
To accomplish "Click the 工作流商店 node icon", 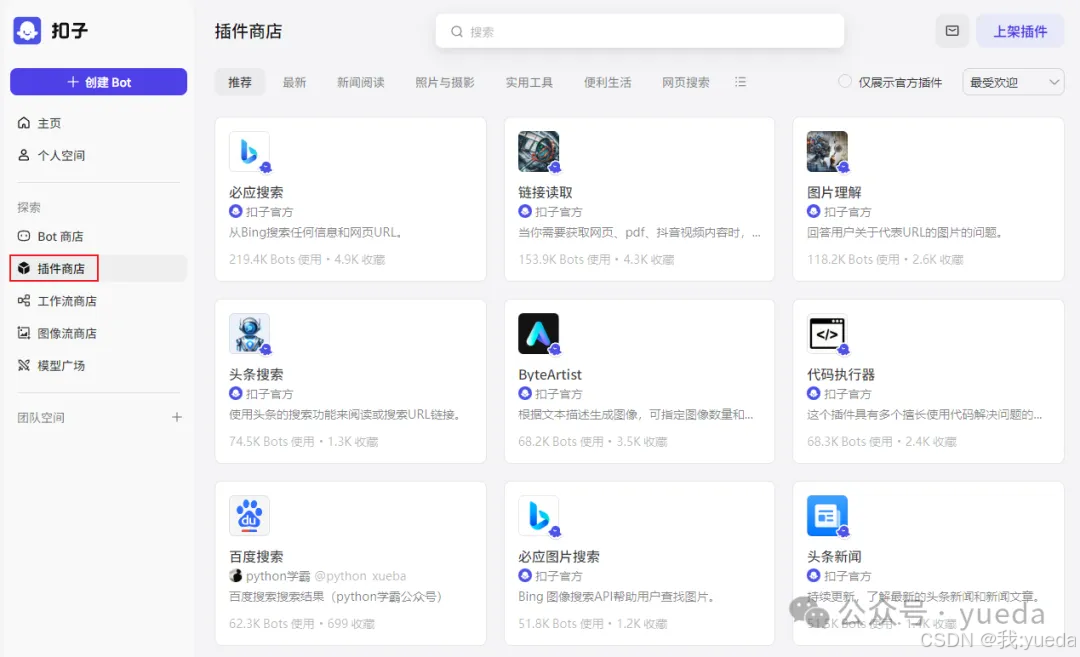I will coord(23,300).
